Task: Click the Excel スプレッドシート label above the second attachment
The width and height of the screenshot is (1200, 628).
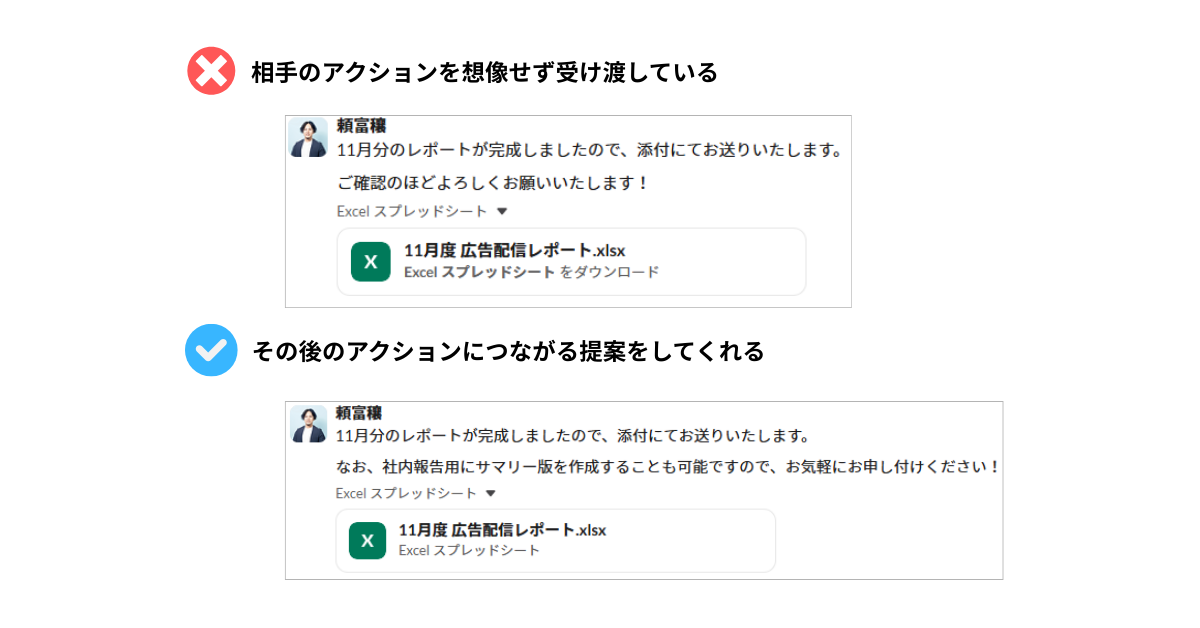Action: pos(406,493)
